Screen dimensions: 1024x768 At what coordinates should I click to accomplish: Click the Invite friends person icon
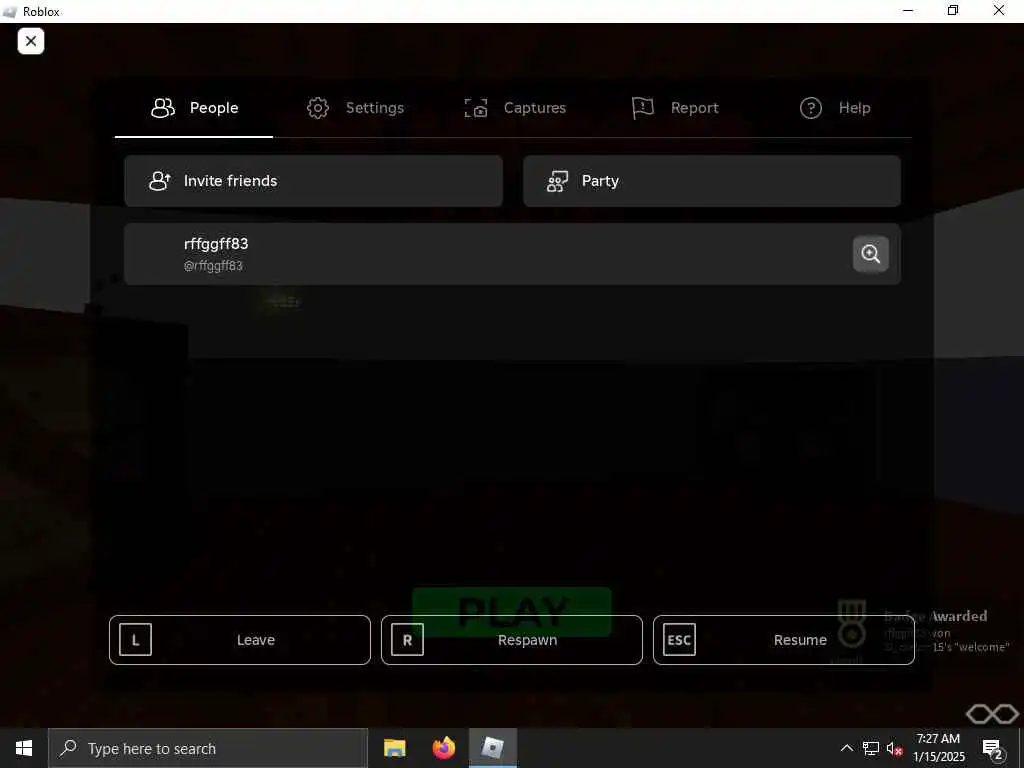pyautogui.click(x=160, y=181)
